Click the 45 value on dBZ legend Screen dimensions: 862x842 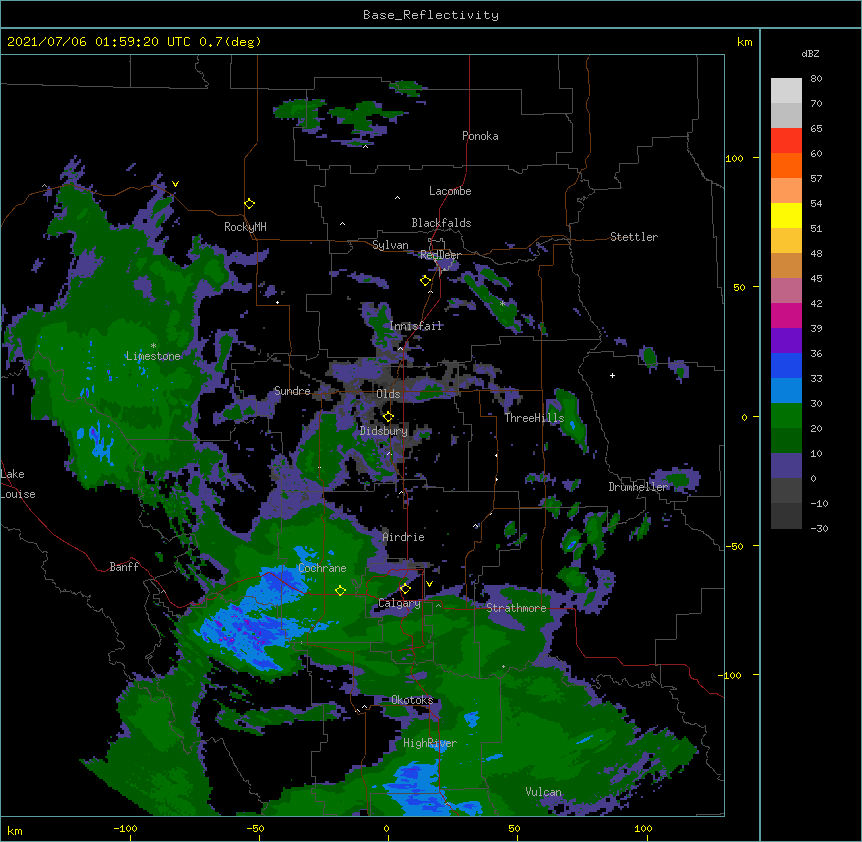pos(816,279)
